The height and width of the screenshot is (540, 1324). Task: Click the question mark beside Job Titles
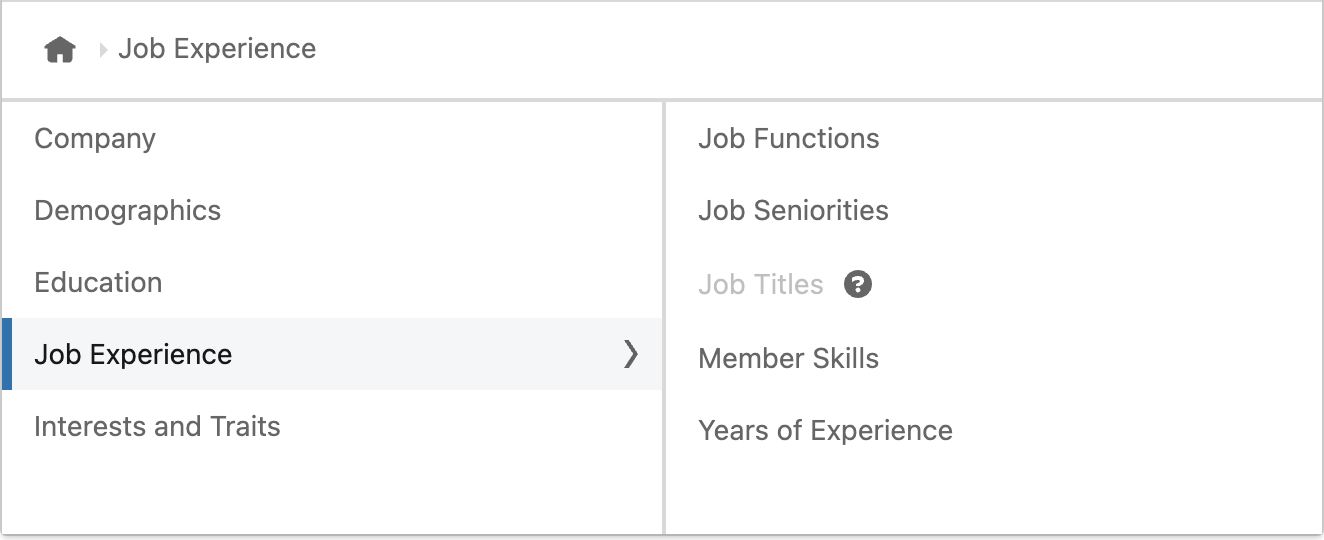click(x=858, y=285)
